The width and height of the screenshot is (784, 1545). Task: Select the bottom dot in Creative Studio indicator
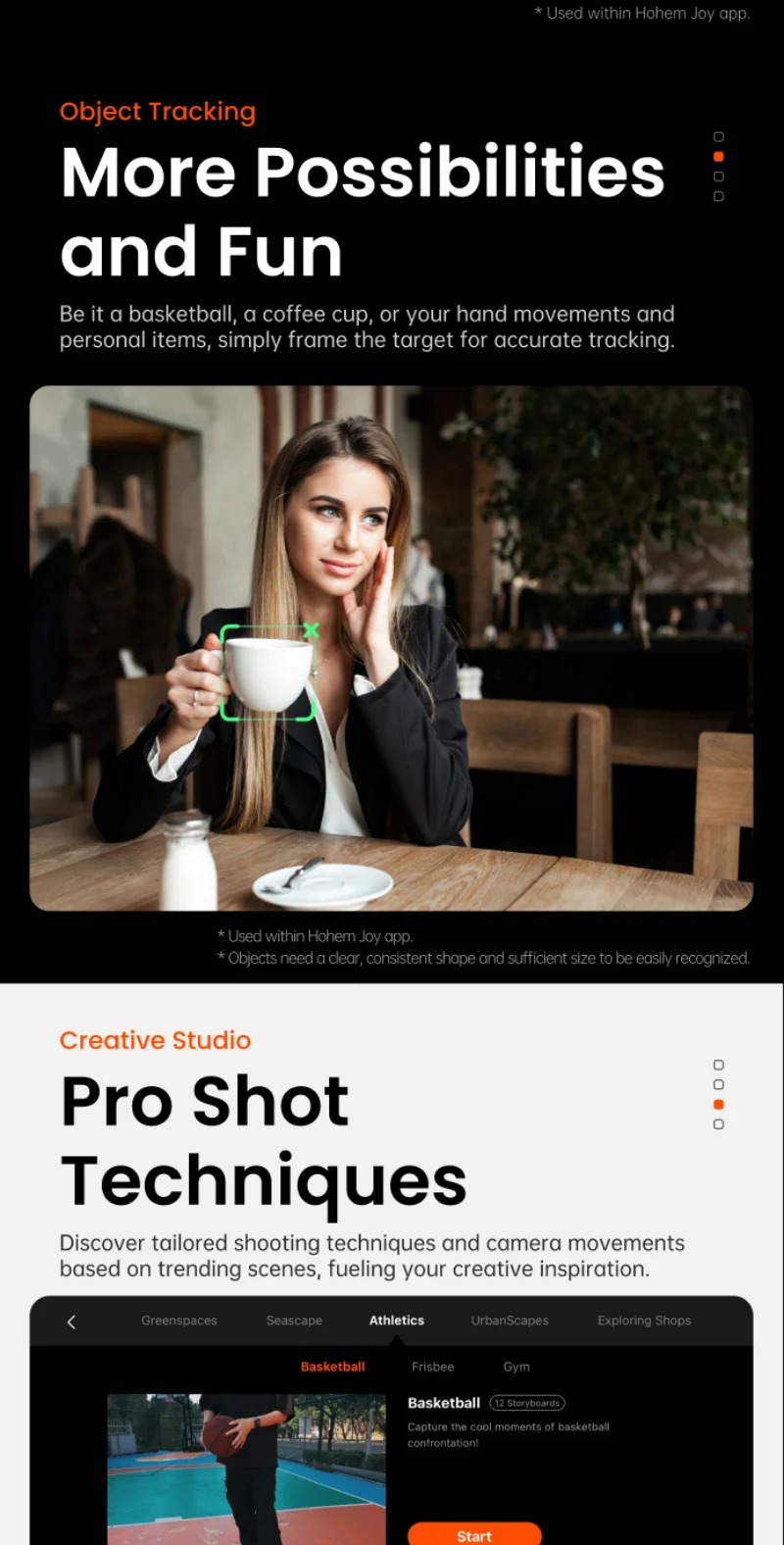point(718,1124)
